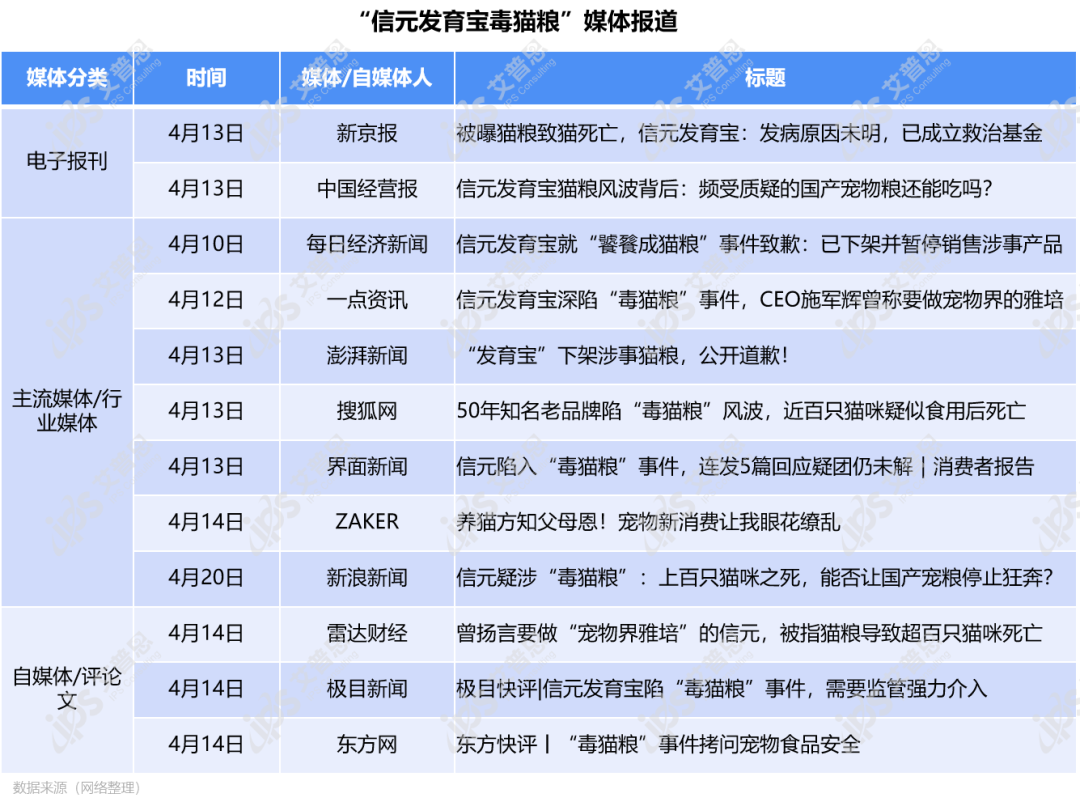The height and width of the screenshot is (802, 1080).
Task: Click the 标题 column header
Action: (x=765, y=78)
